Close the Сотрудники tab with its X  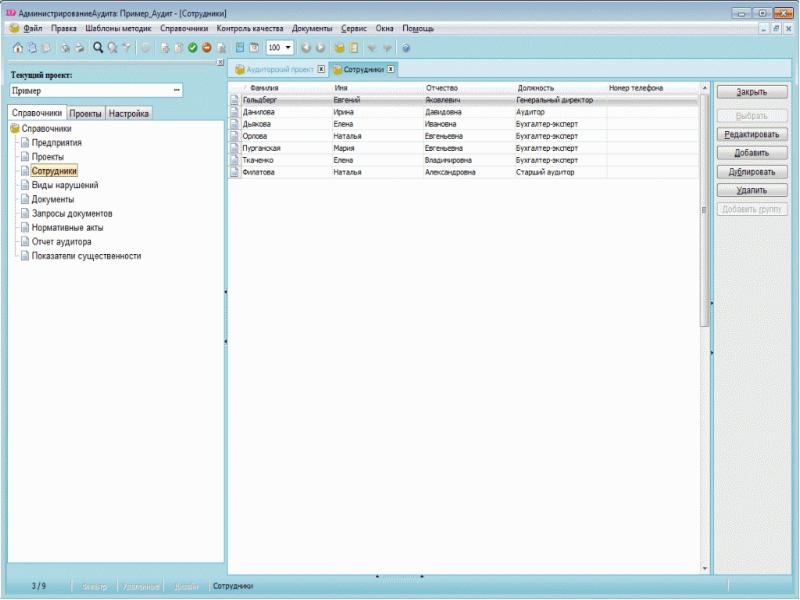point(391,69)
